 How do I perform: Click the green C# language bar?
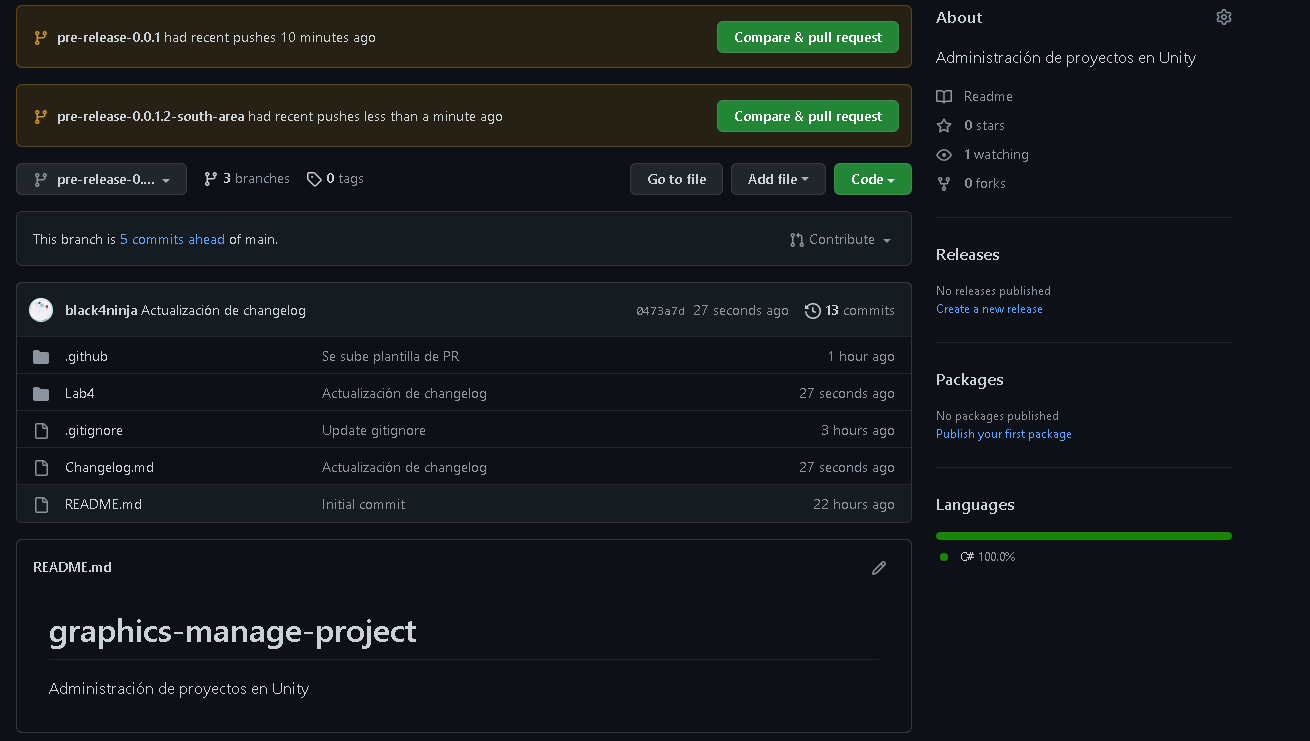(x=1084, y=536)
